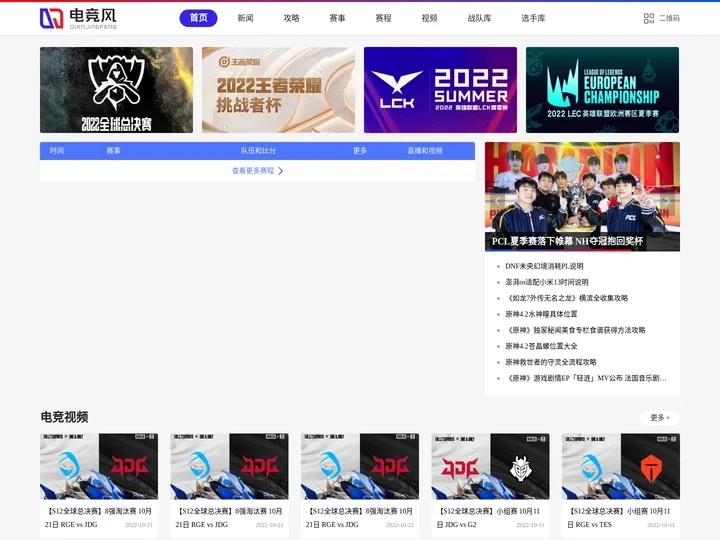720x540 pixels.
Task: Open title 小组赛 10月11日 RGE vs TES
Action: tap(619, 518)
